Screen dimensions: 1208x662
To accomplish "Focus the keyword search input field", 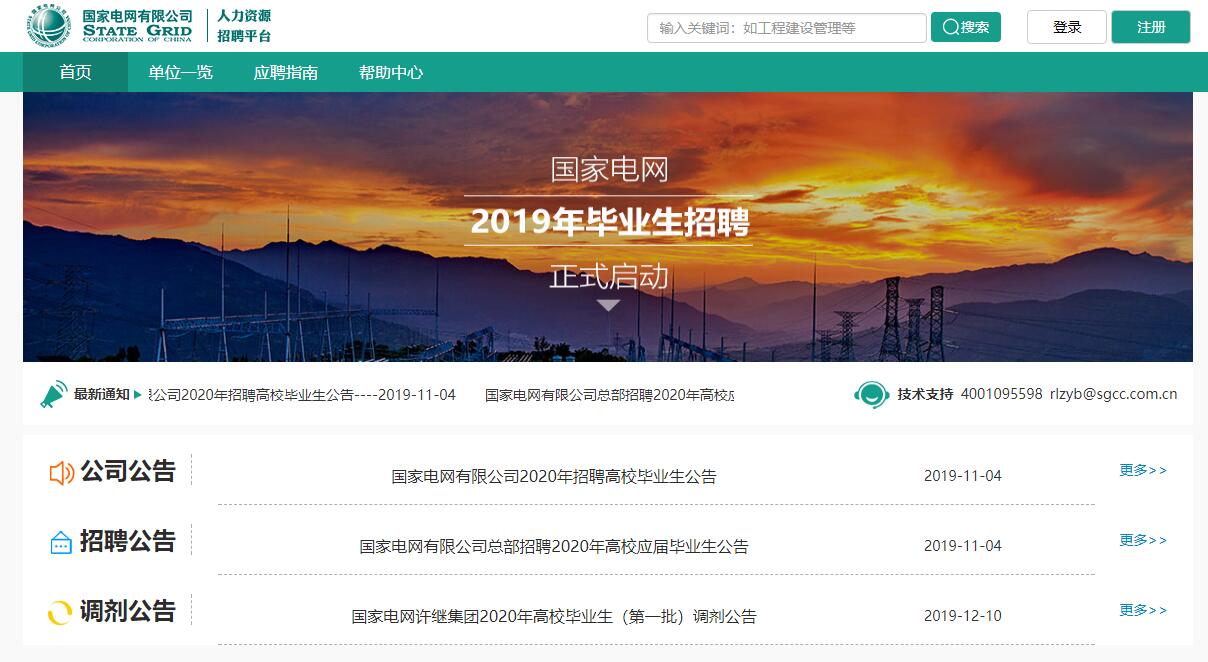I will tap(787, 28).
